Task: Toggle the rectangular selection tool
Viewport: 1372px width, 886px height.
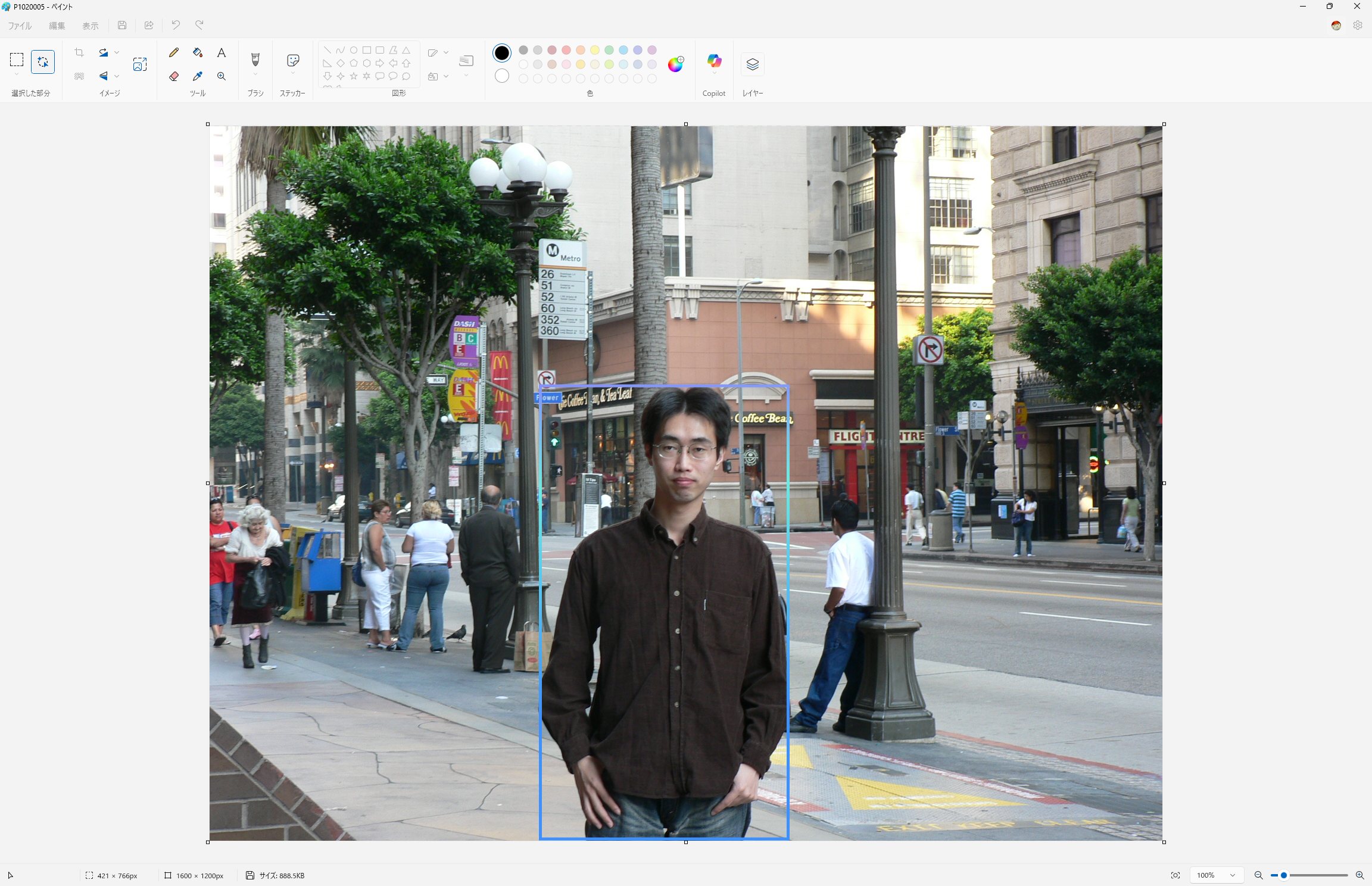Action: click(x=17, y=60)
